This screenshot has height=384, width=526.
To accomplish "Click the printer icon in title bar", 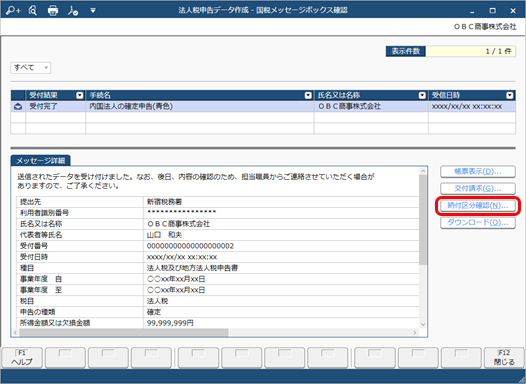I will [x=53, y=10].
